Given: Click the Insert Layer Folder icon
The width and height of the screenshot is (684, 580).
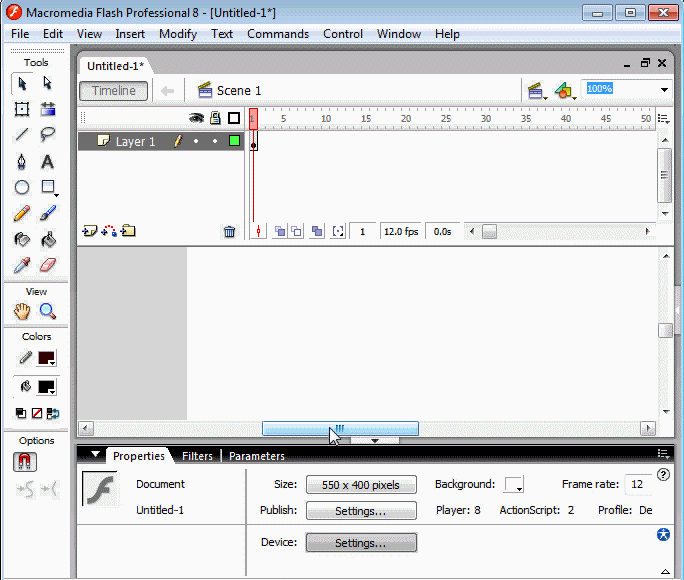Looking at the screenshot, I should tap(128, 231).
